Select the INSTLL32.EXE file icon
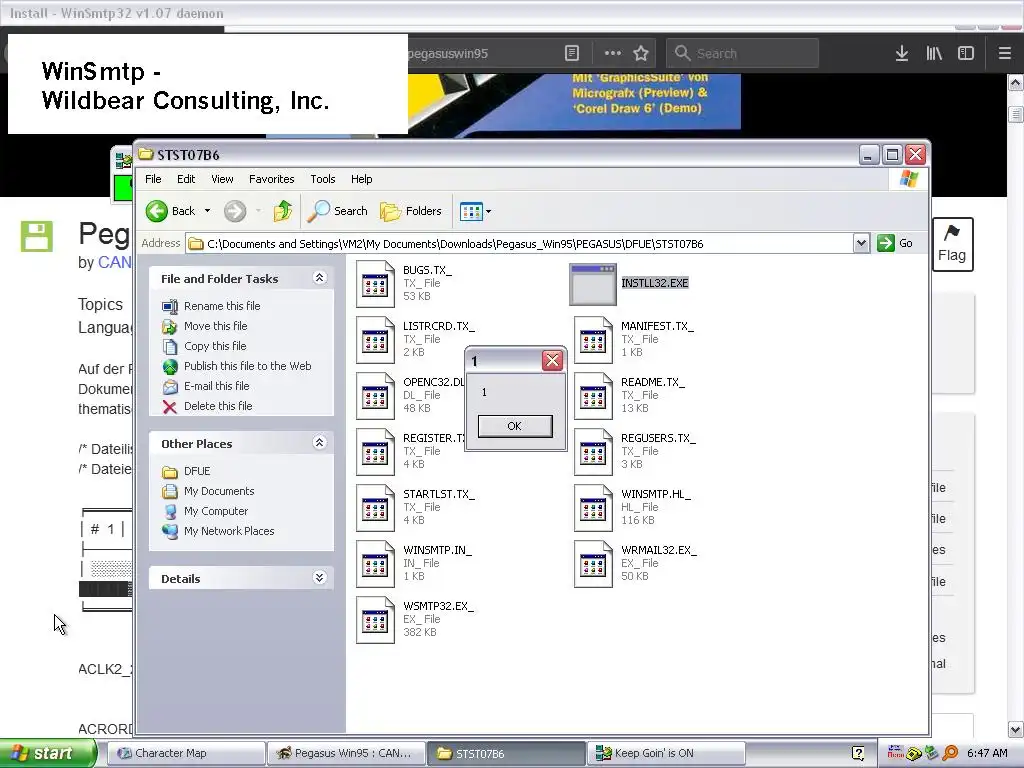This screenshot has width=1024, height=768. tap(593, 284)
